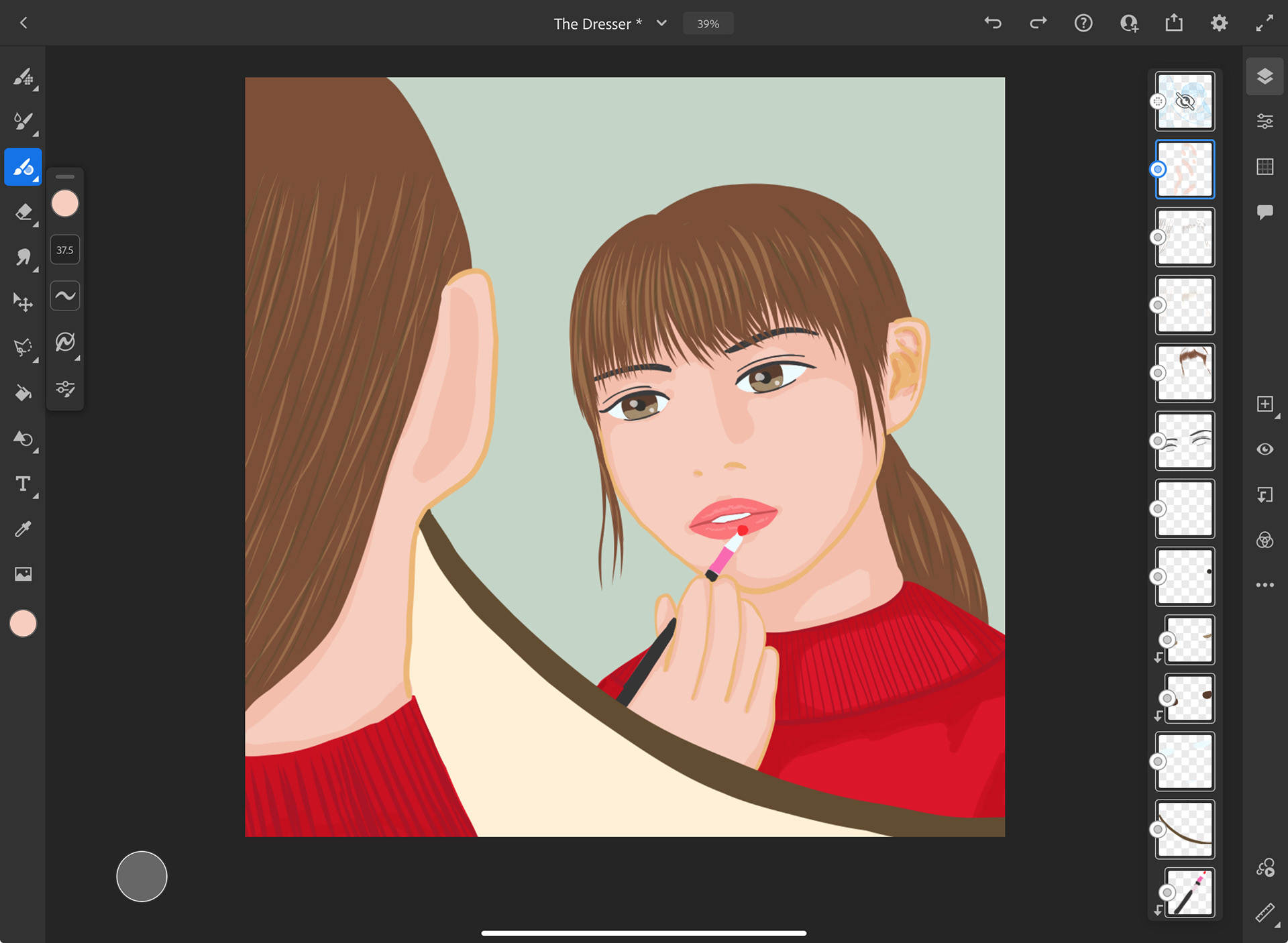The height and width of the screenshot is (943, 1288).
Task: Redo the last undone action
Action: pyautogui.click(x=1038, y=23)
